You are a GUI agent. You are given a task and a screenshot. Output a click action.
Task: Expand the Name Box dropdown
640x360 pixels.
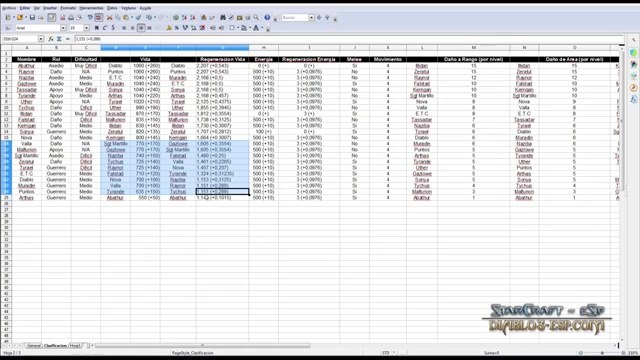(41, 39)
